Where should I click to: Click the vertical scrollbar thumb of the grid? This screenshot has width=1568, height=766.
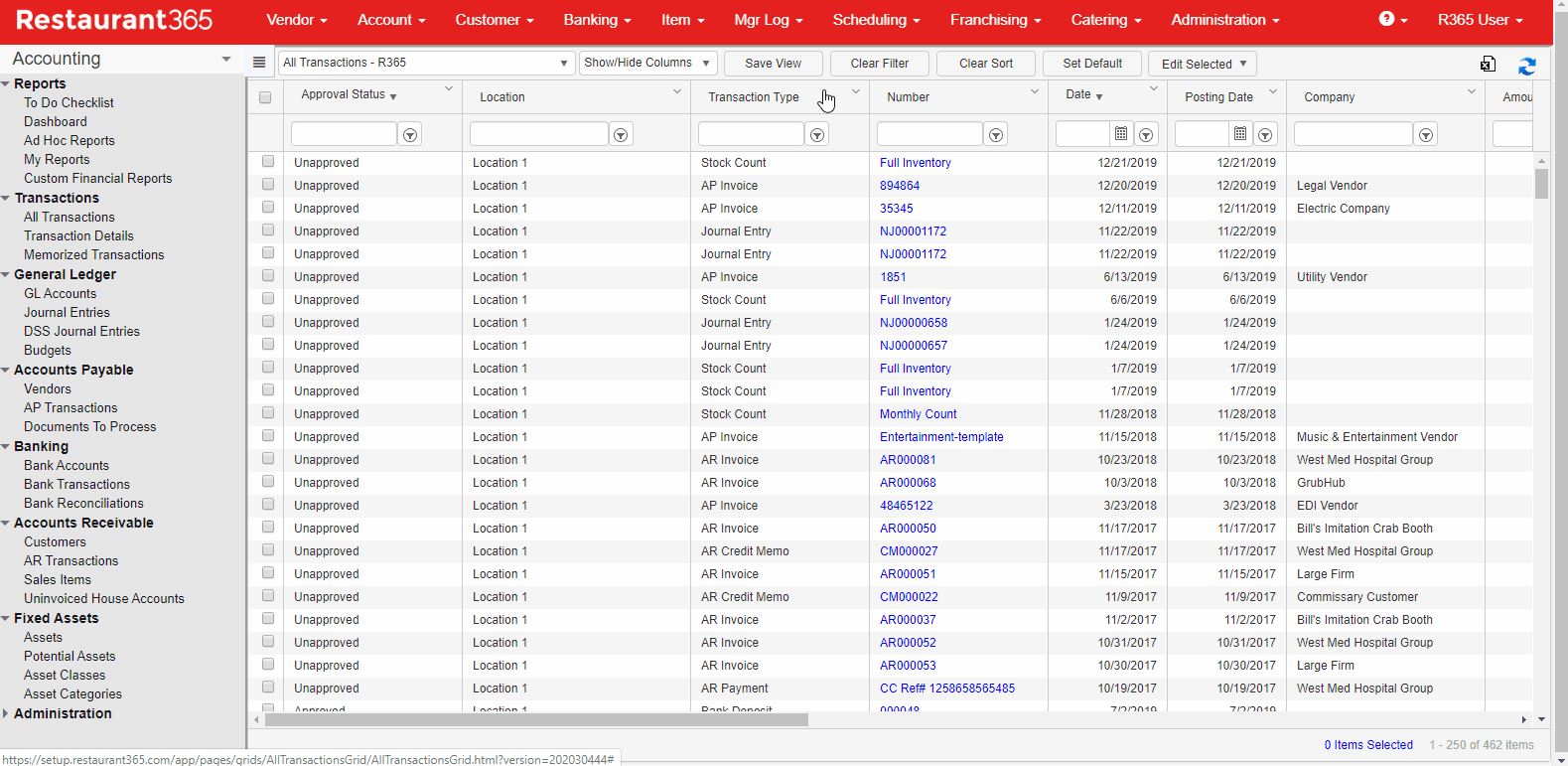(x=1541, y=184)
